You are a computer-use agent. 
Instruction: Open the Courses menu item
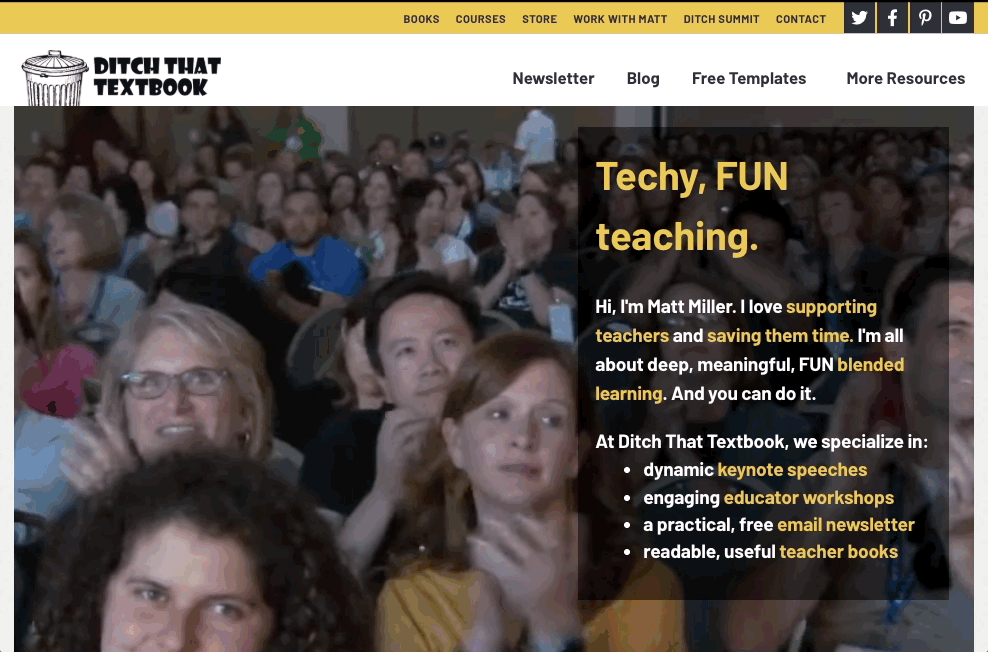pos(480,20)
